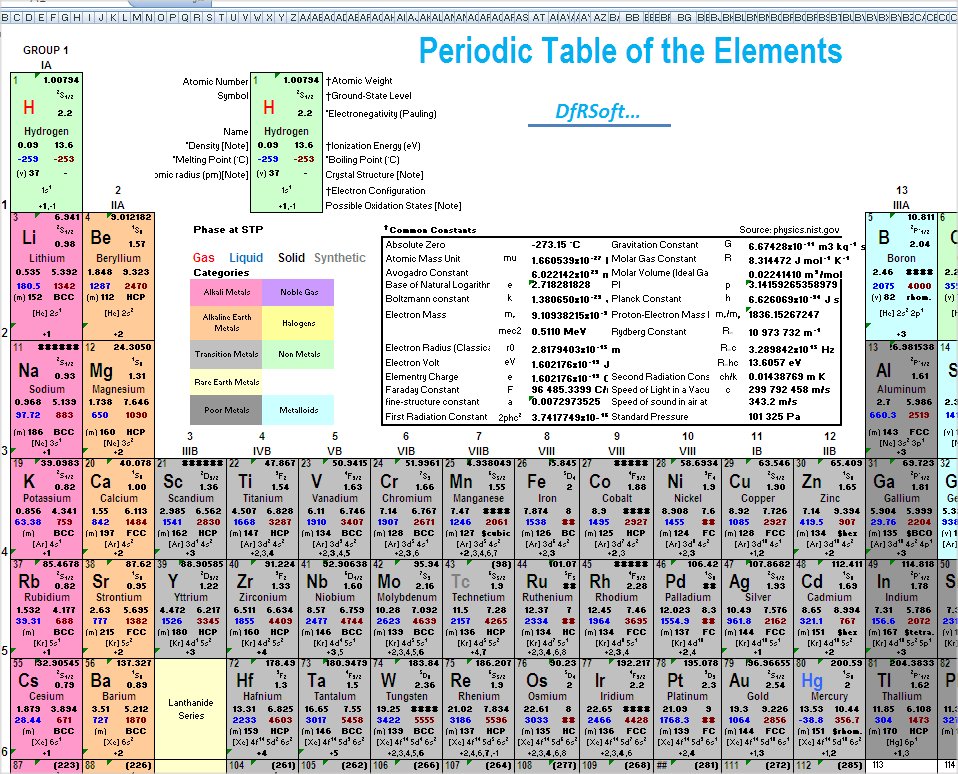This screenshot has height=774, width=958.
Task: Select the 'Zinc' element name
Action: click(x=829, y=498)
